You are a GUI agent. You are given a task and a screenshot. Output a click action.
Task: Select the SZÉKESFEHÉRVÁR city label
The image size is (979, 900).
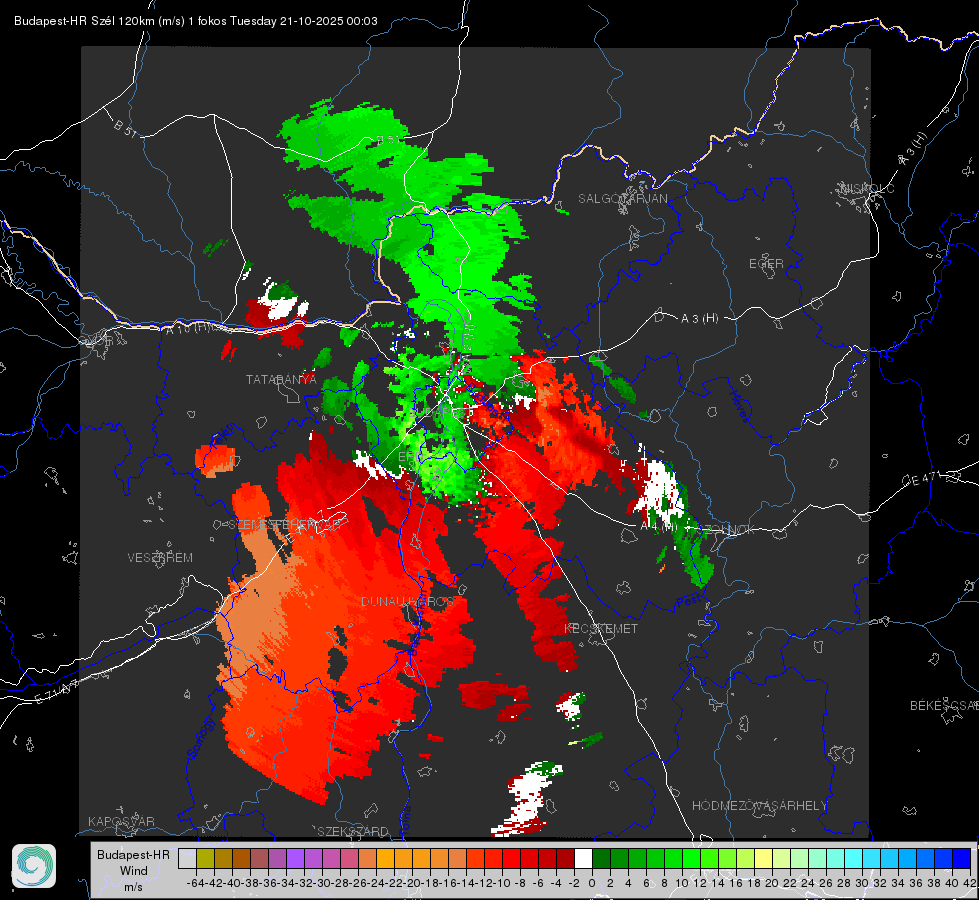click(287, 525)
